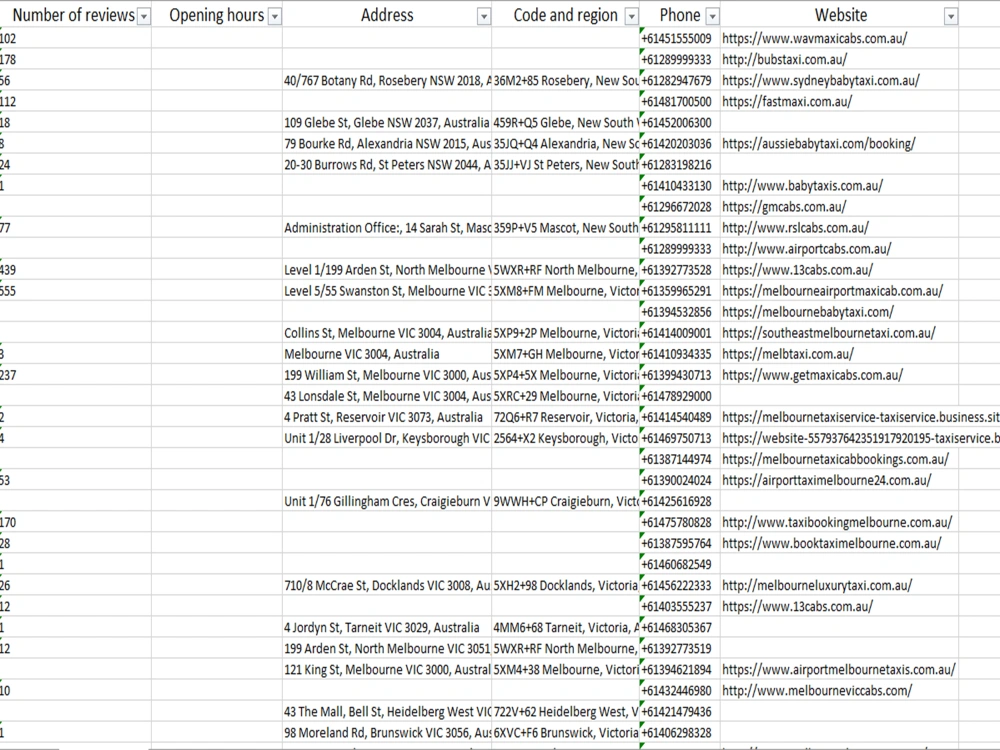Click the melbourneluxurytaxi.com.au cell
The height and width of the screenshot is (750, 1000).
(x=839, y=585)
